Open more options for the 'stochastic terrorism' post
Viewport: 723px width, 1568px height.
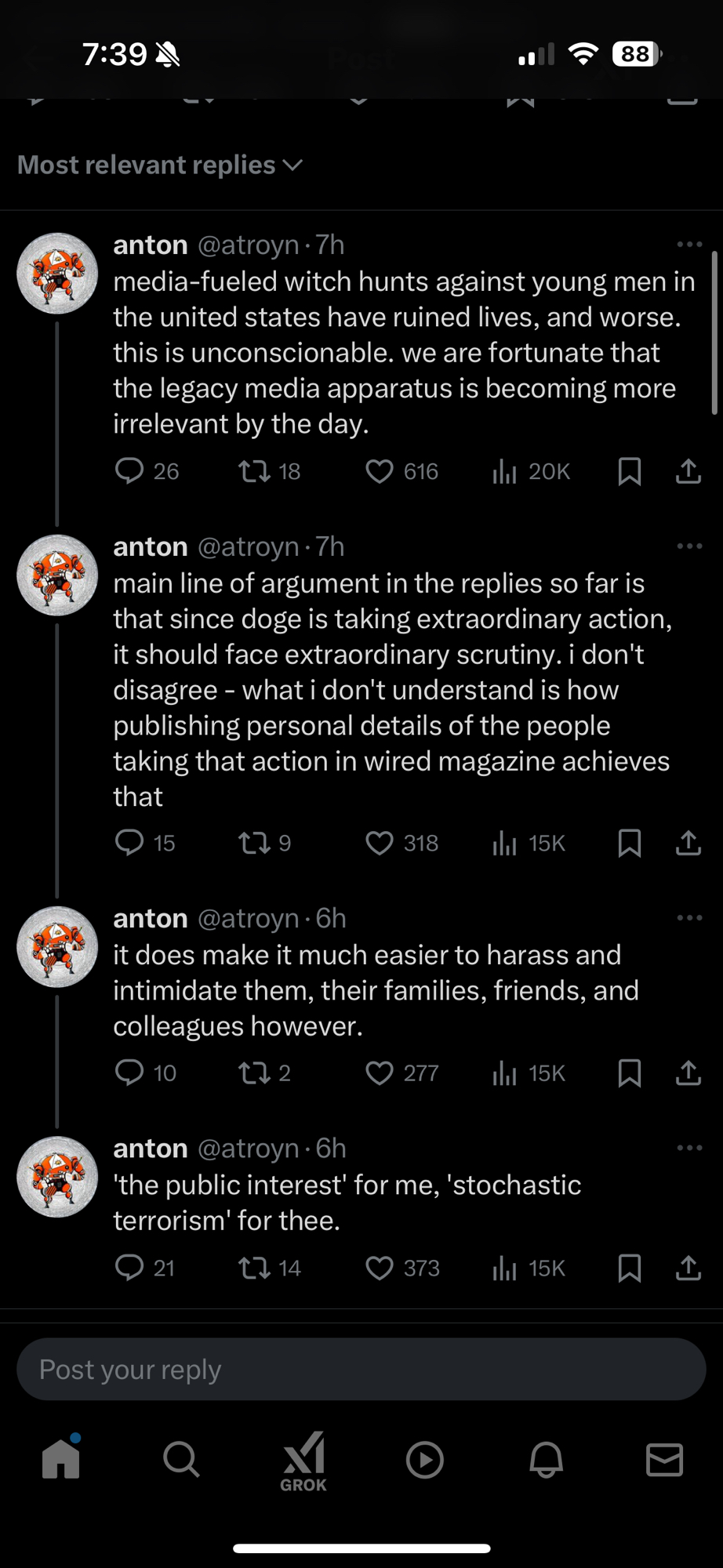689,1148
